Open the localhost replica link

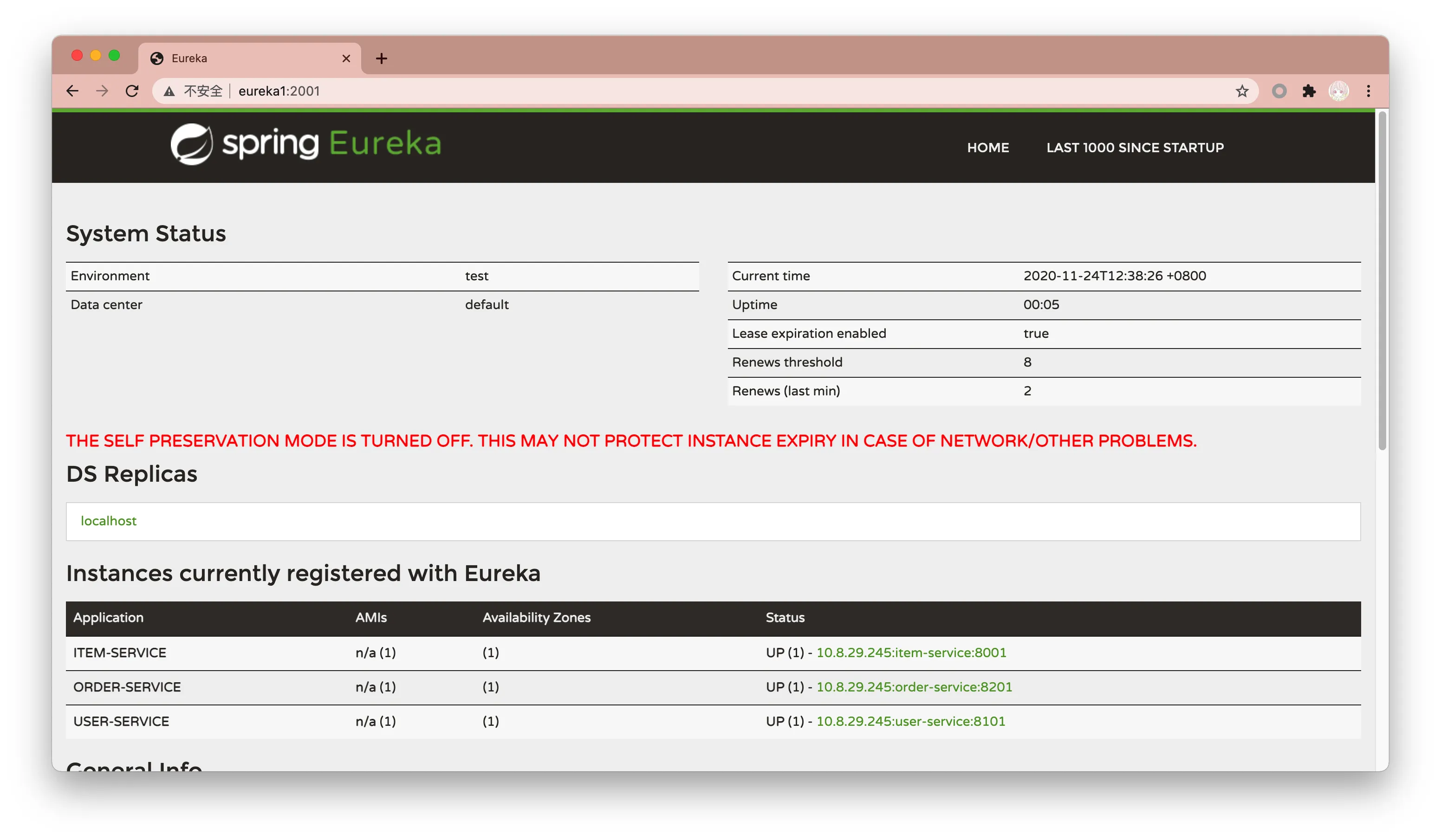[x=109, y=521]
